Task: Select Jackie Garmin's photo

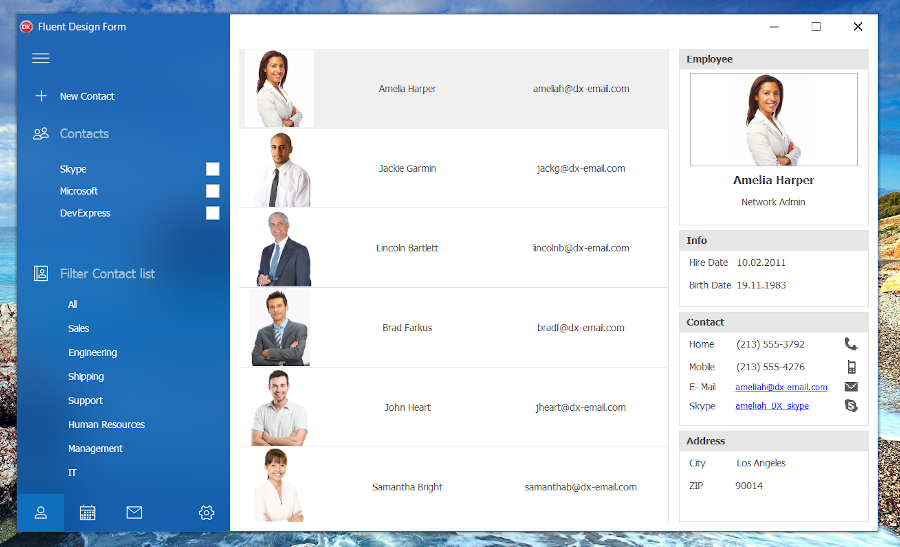Action: (281, 169)
